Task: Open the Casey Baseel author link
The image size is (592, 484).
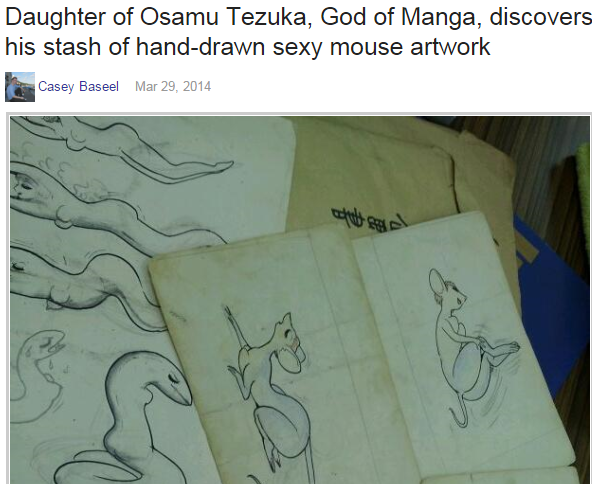Action: click(79, 86)
